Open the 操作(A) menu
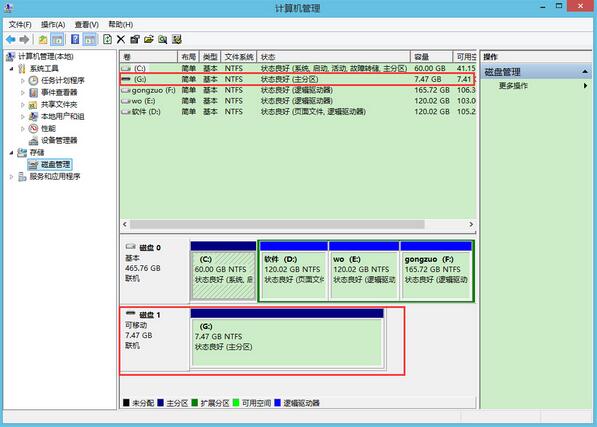 click(53, 25)
